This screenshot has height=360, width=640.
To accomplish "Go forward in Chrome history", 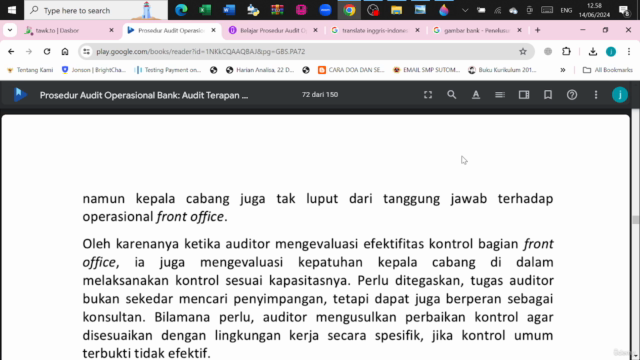I will click(29, 51).
